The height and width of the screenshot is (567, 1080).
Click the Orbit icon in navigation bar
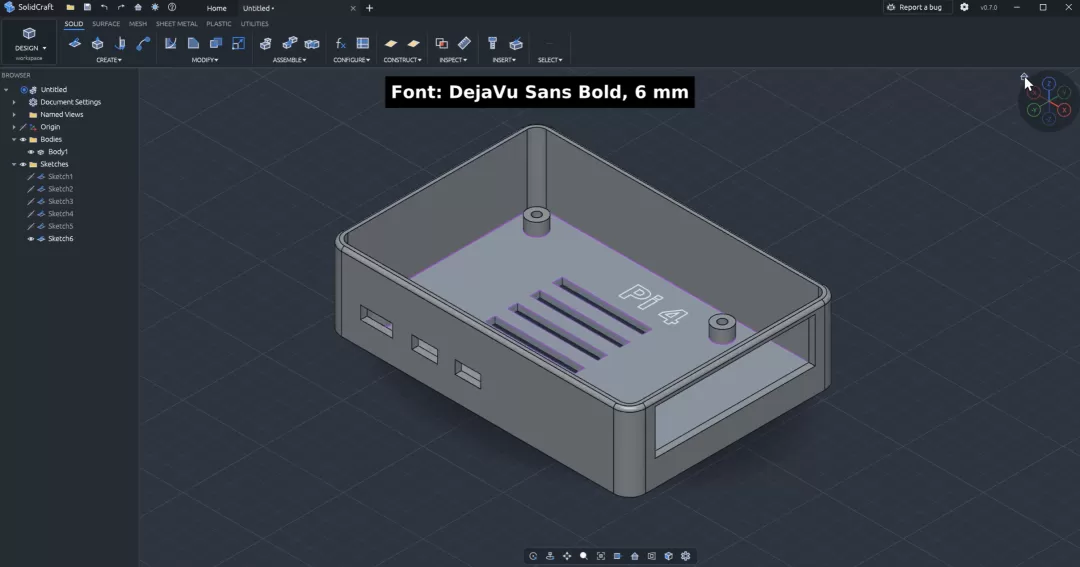[533, 556]
